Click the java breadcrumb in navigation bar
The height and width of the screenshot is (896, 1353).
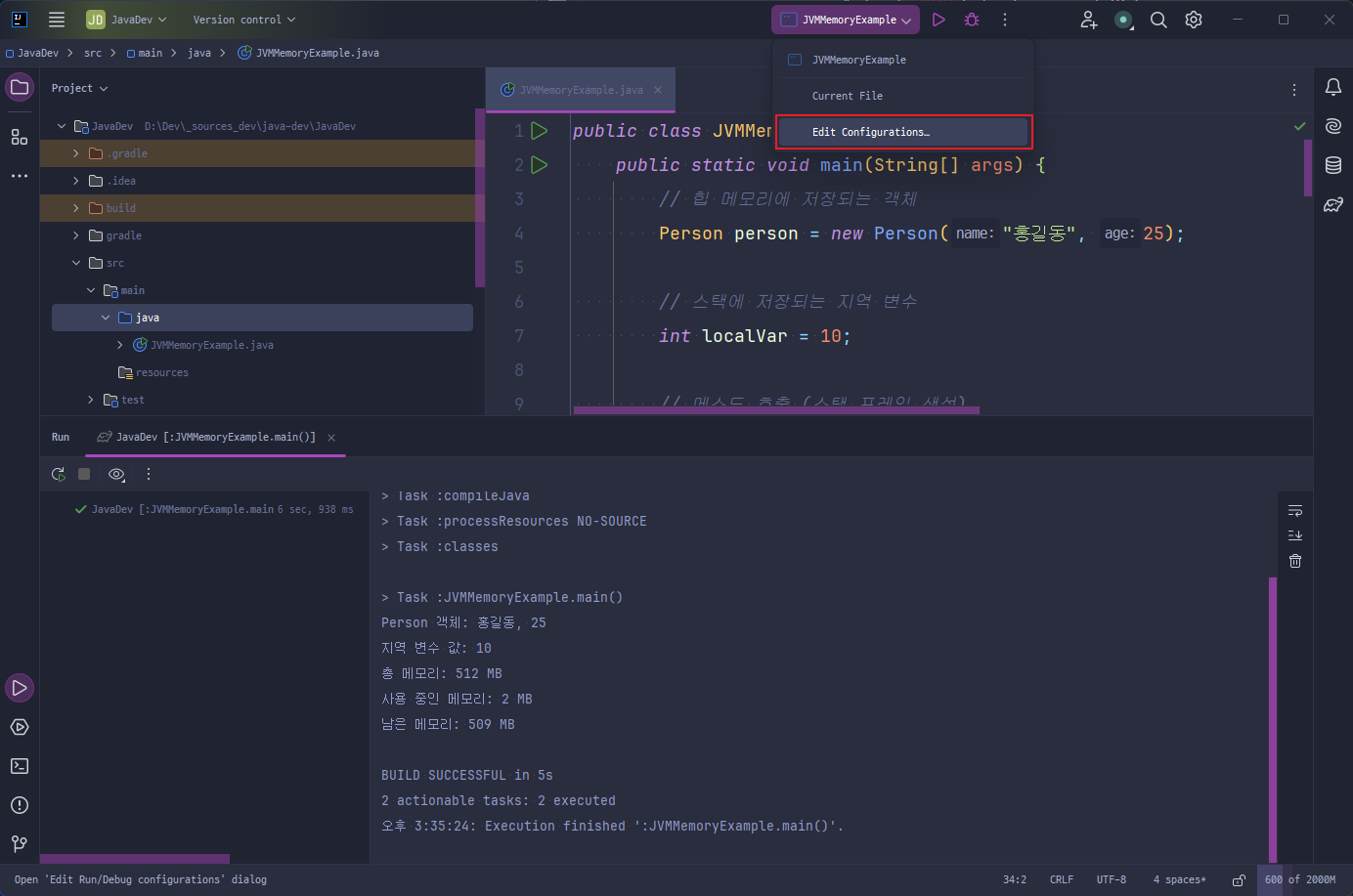click(199, 53)
